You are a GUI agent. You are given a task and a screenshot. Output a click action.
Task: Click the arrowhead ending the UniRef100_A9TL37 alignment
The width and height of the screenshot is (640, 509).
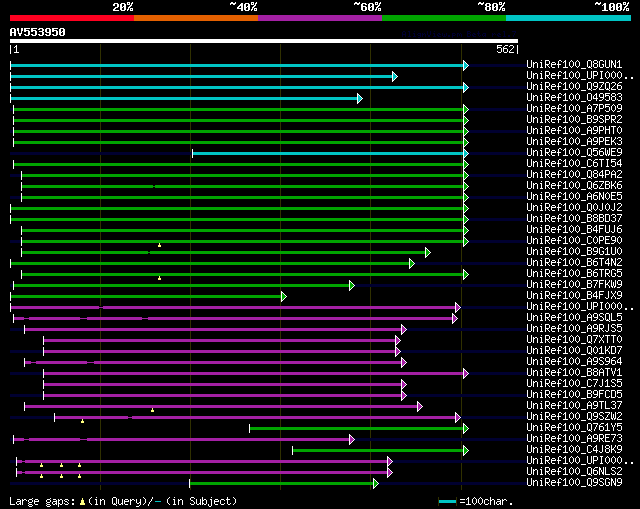[420, 407]
